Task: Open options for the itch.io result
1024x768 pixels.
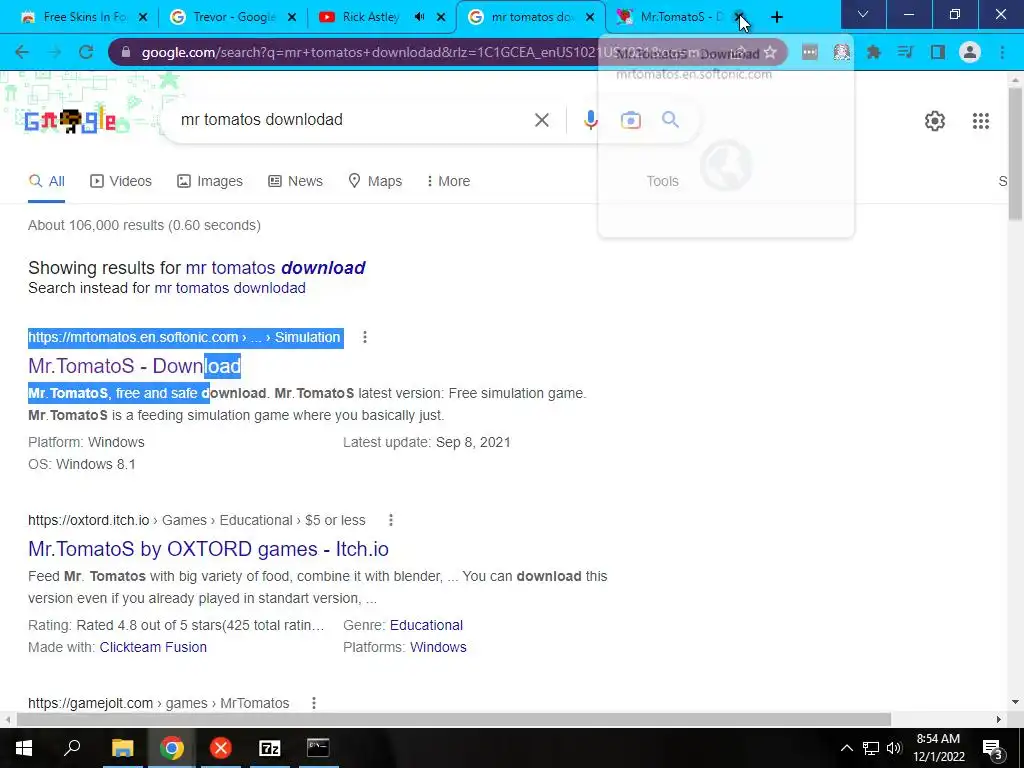Action: pyautogui.click(x=391, y=520)
